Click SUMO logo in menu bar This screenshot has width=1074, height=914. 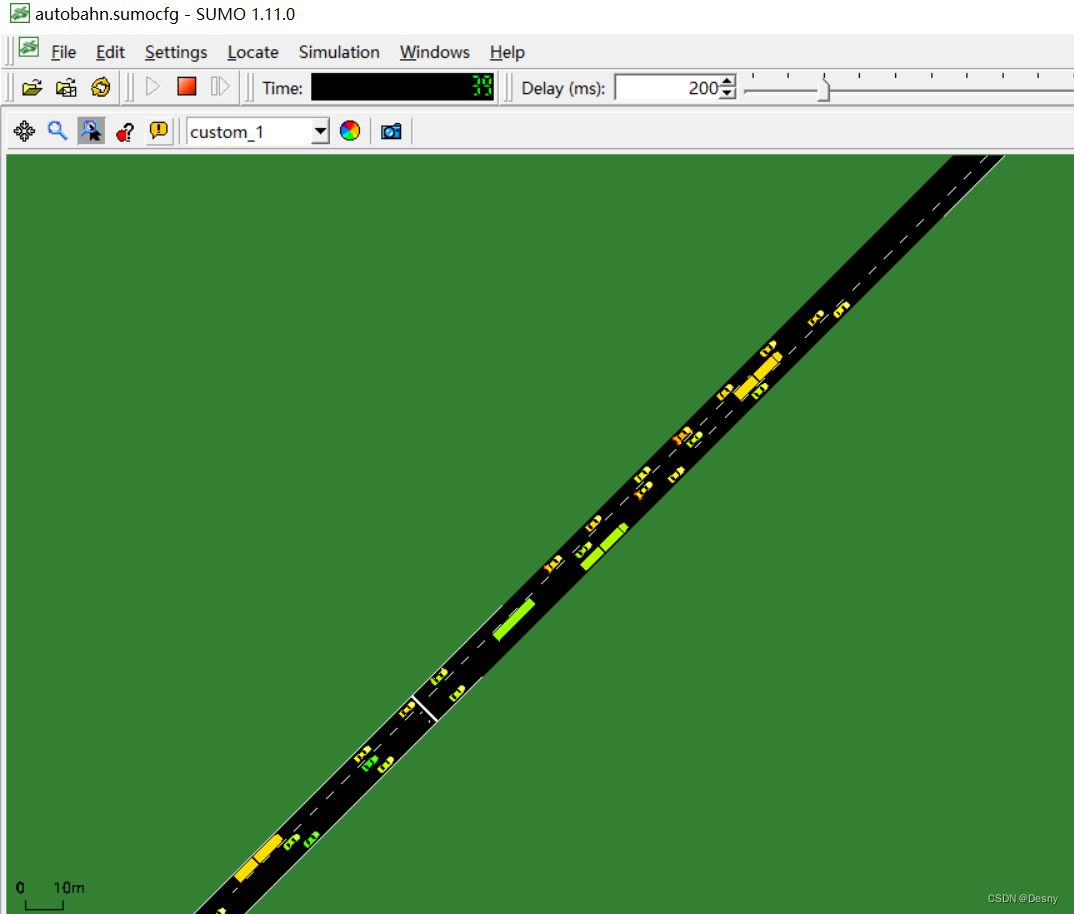29,47
